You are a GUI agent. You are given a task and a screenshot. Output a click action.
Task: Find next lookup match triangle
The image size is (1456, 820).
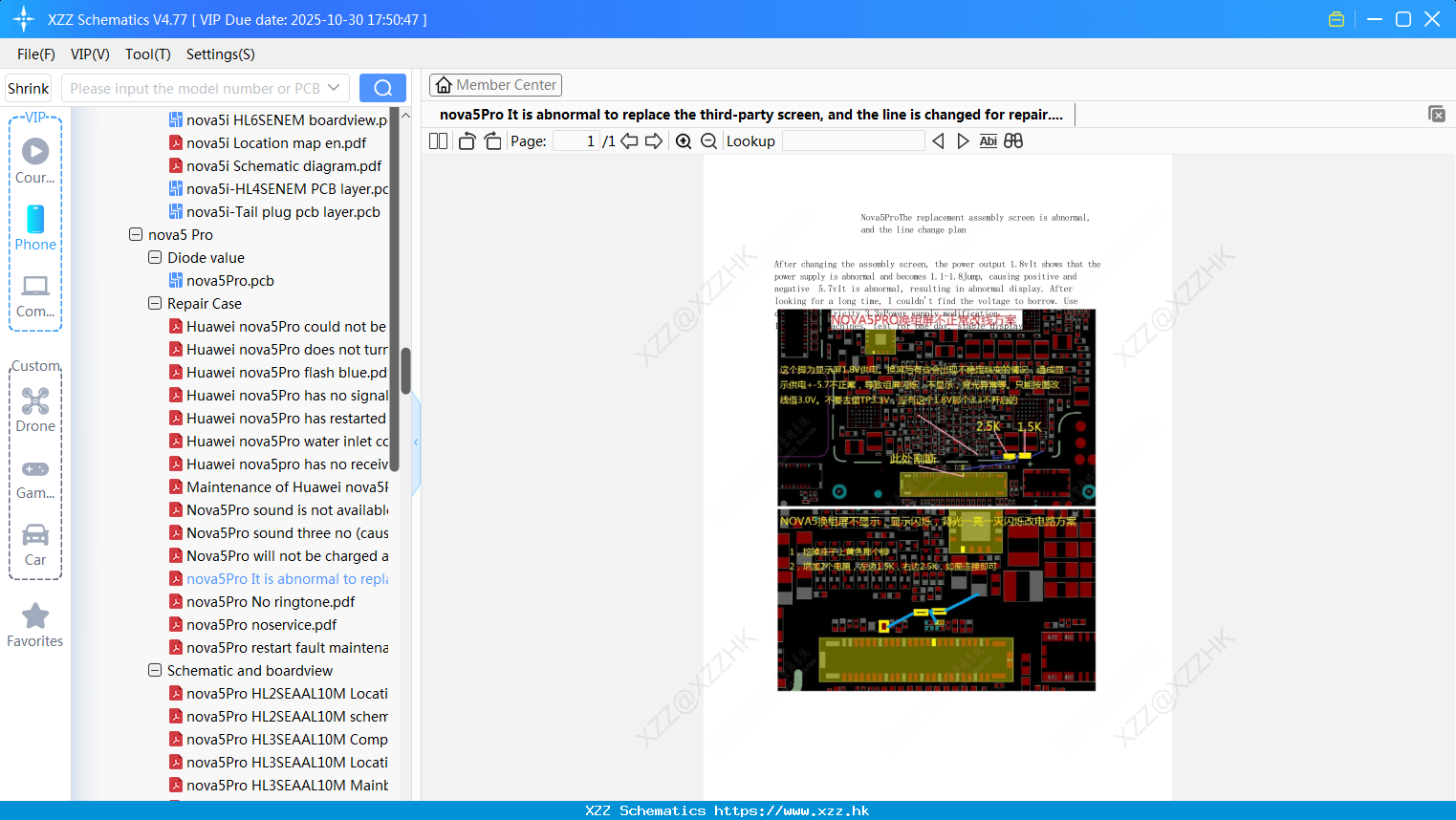(x=963, y=141)
